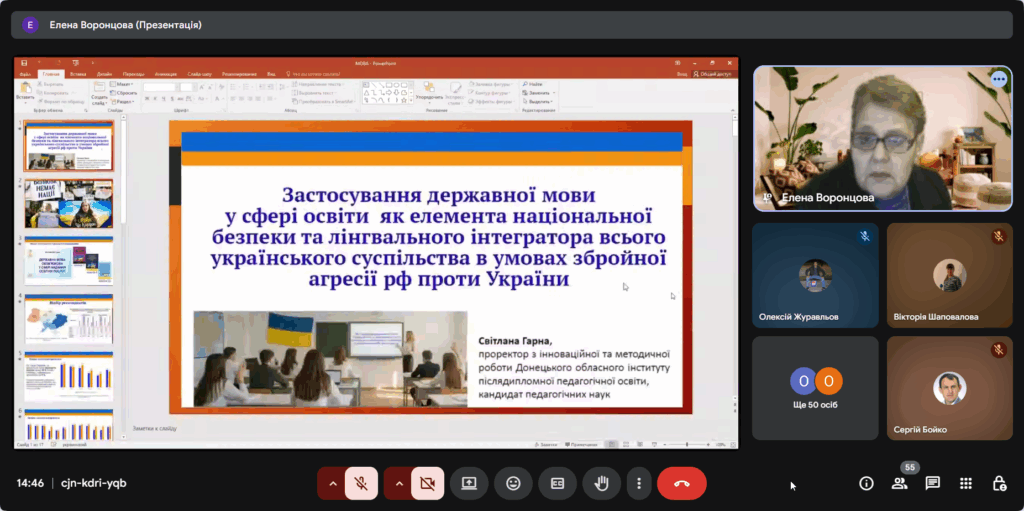Viewport: 1024px width, 511px height.
Task: Leave the call with the red button
Action: tap(682, 483)
